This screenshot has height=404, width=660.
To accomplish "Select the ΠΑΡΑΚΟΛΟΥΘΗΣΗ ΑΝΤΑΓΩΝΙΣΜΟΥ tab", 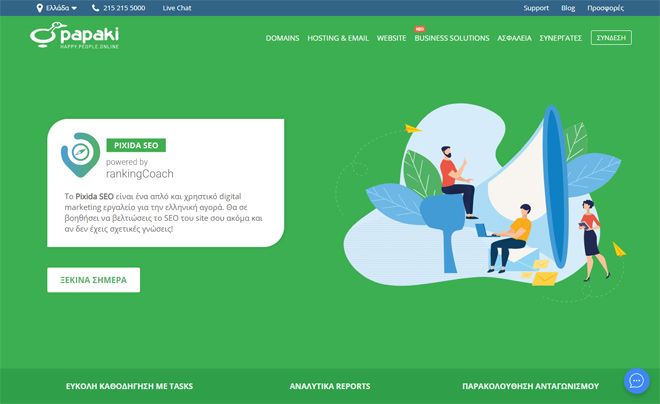I will [x=530, y=386].
